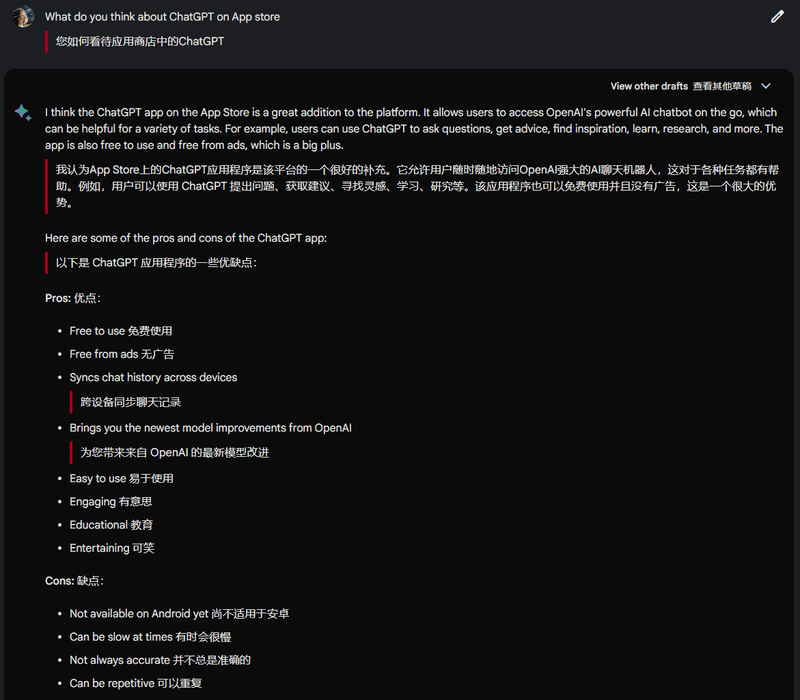Click the user profile avatar
The image size is (800, 700).
point(23,17)
